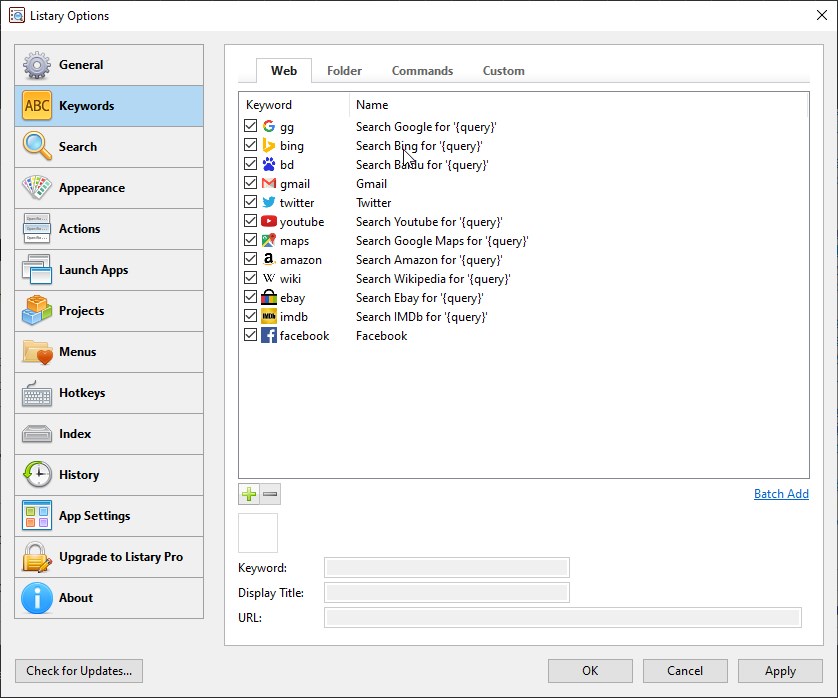Click the Keyword column header
This screenshot has height=698, width=838.
(x=294, y=105)
